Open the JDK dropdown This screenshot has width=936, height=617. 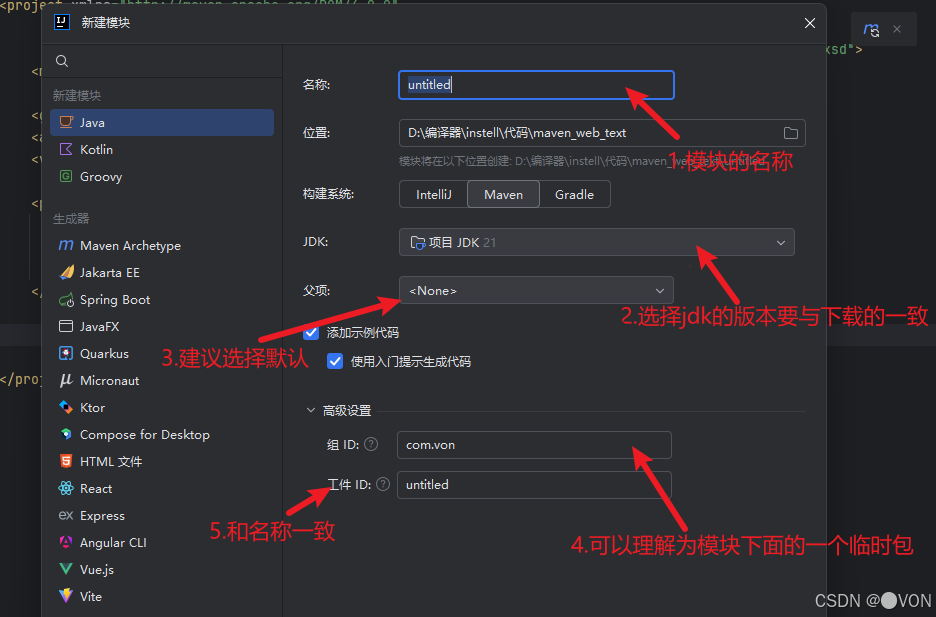(x=596, y=242)
